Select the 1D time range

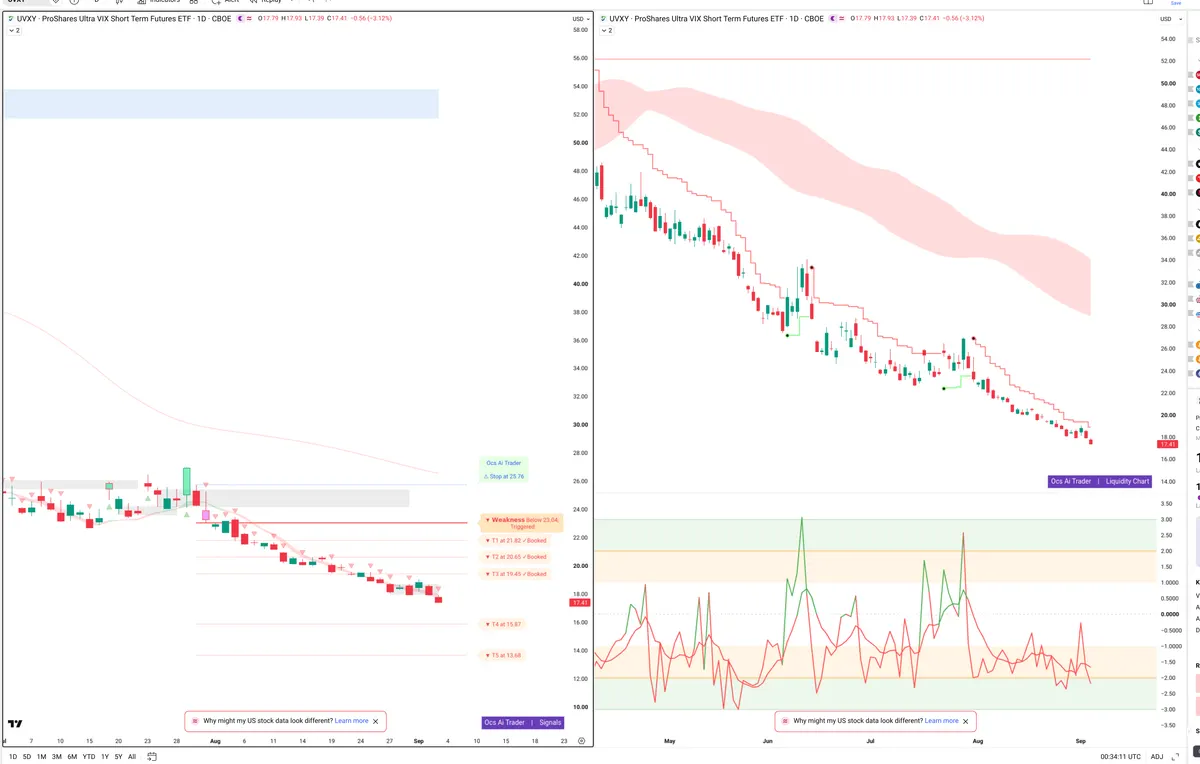(12, 757)
